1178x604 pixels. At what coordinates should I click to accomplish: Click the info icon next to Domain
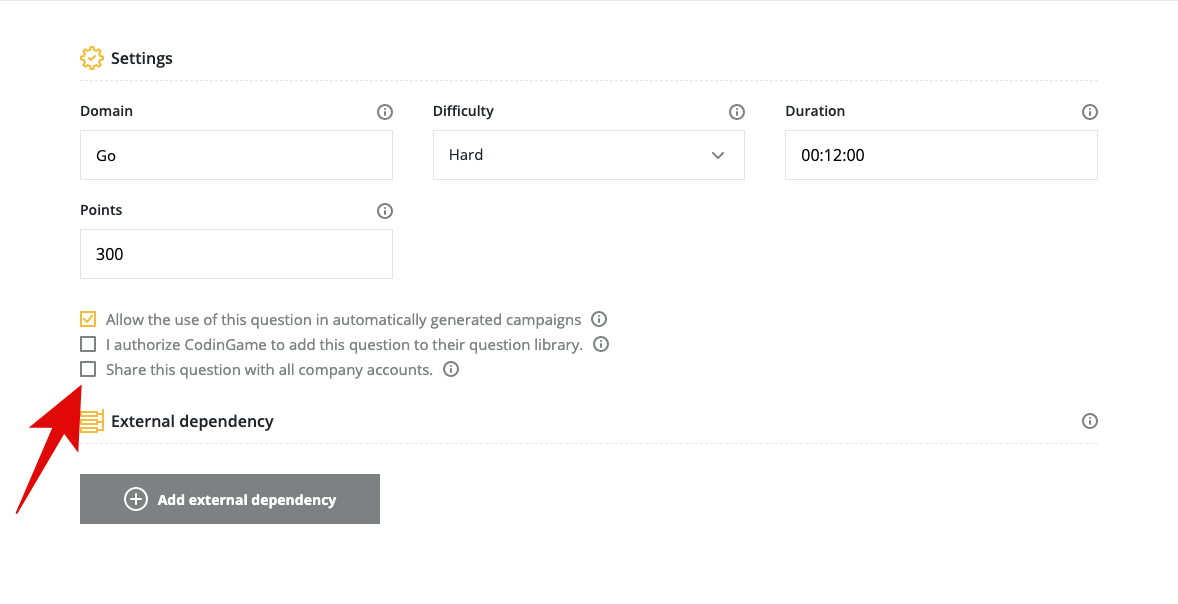coord(385,112)
